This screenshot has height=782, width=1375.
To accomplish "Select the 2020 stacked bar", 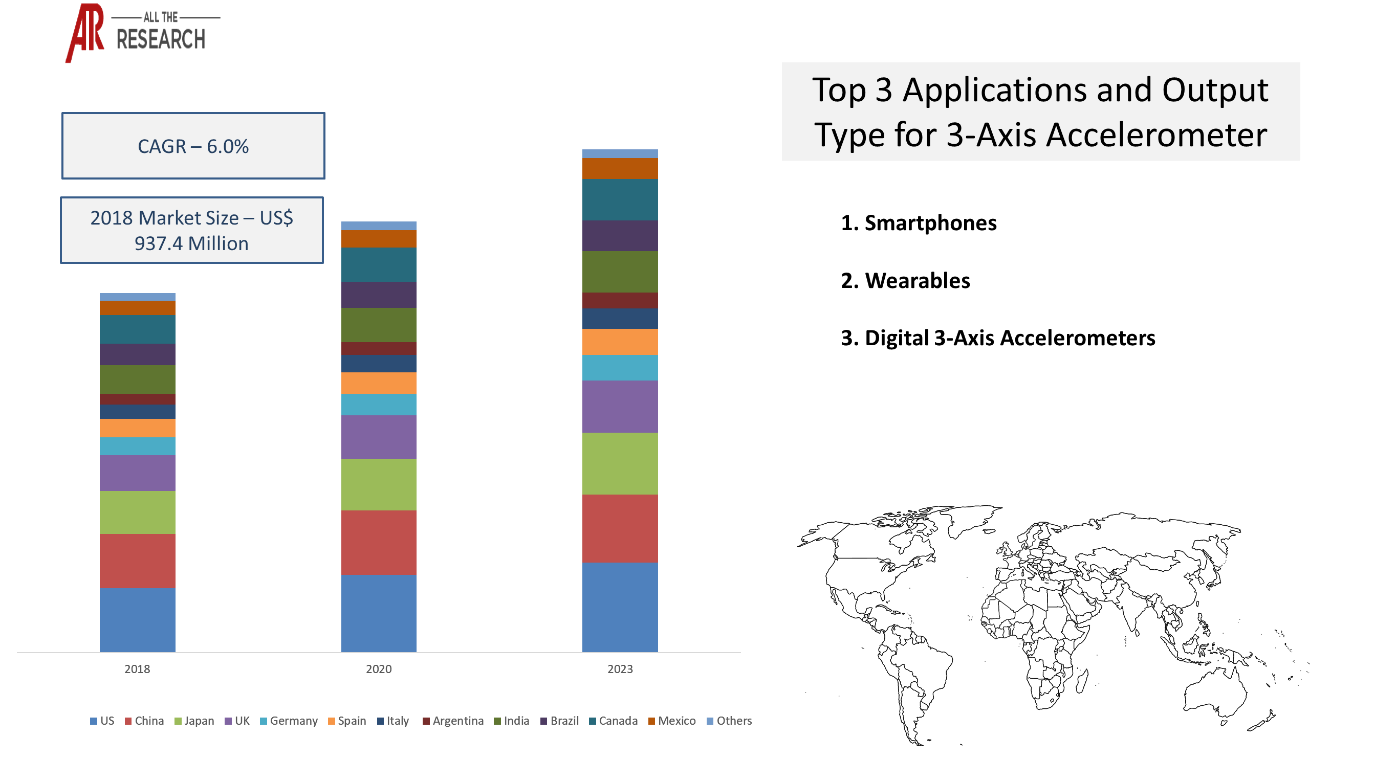I will pyautogui.click(x=379, y=435).
